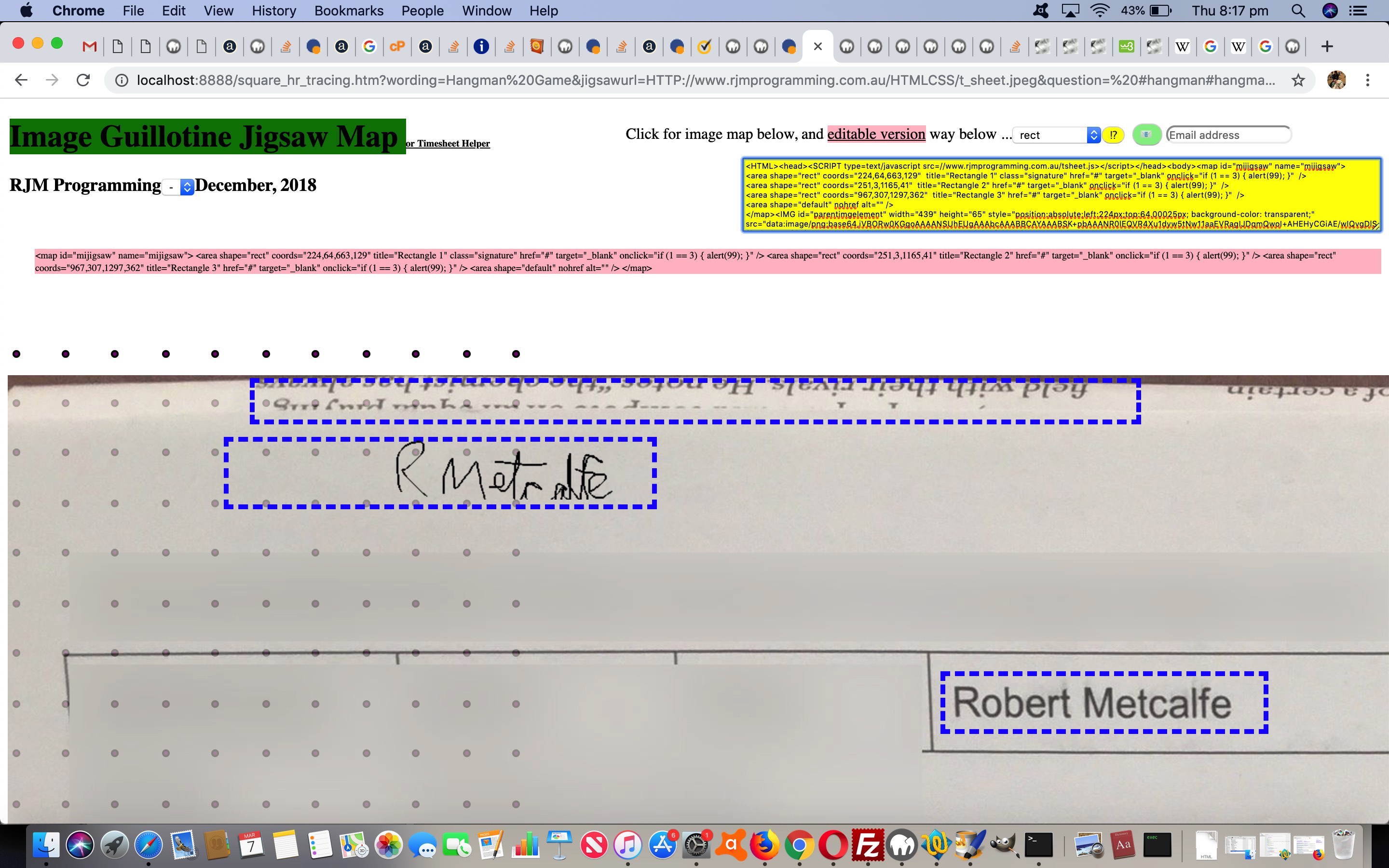Click the dashed rectangle around 'Robert Metcalfe'
The image size is (1389, 868).
point(1104,703)
